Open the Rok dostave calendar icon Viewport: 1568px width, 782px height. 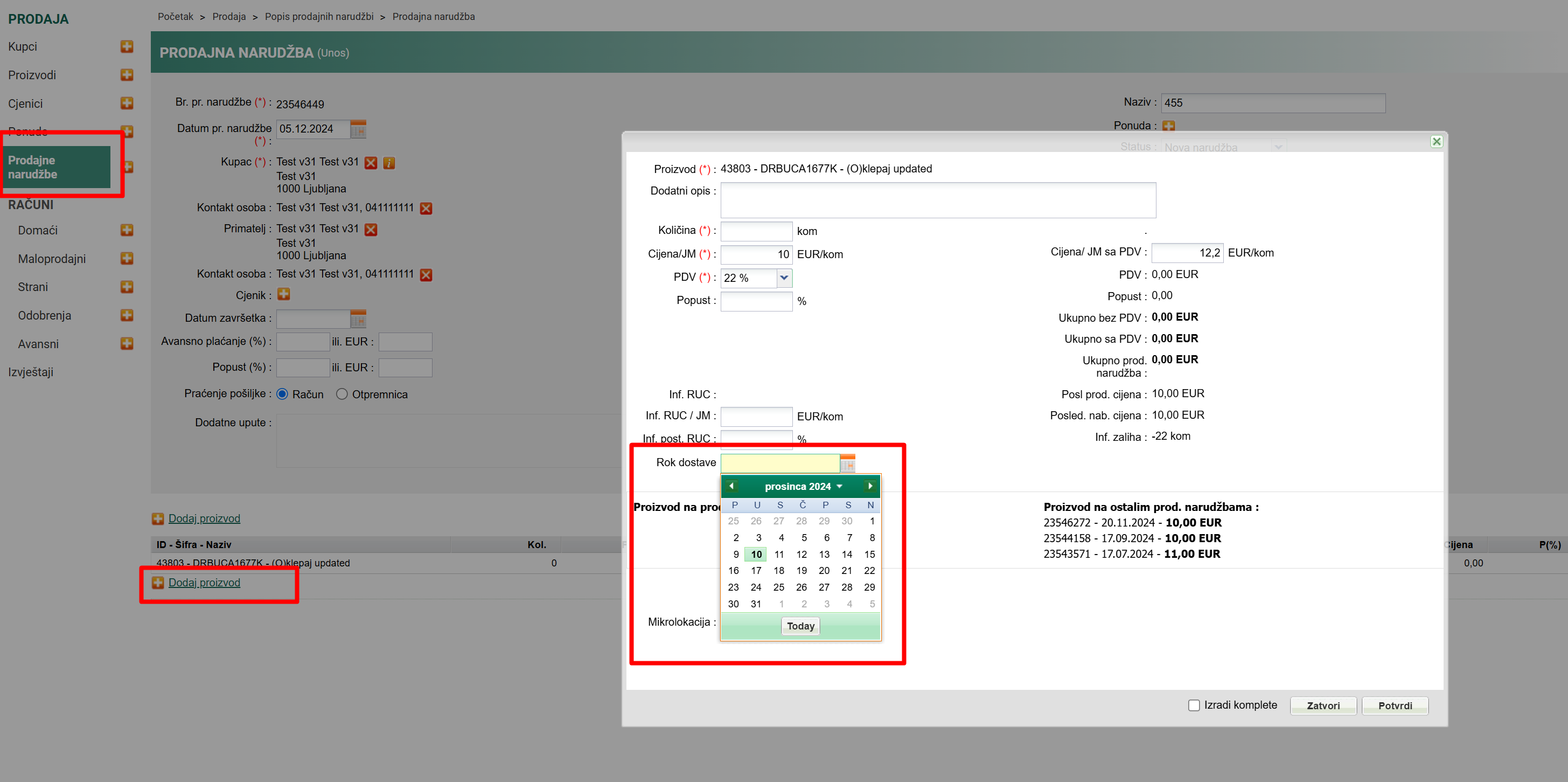(x=847, y=464)
